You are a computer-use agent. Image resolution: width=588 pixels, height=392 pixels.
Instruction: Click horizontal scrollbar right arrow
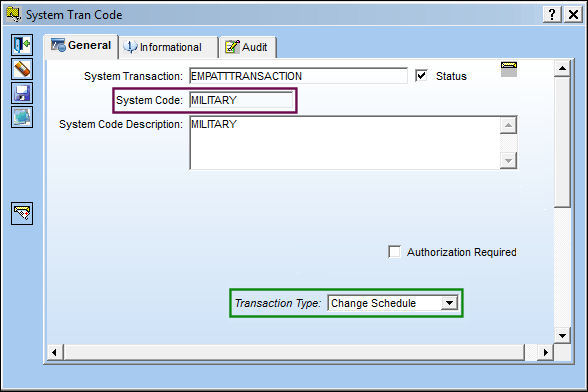546,352
